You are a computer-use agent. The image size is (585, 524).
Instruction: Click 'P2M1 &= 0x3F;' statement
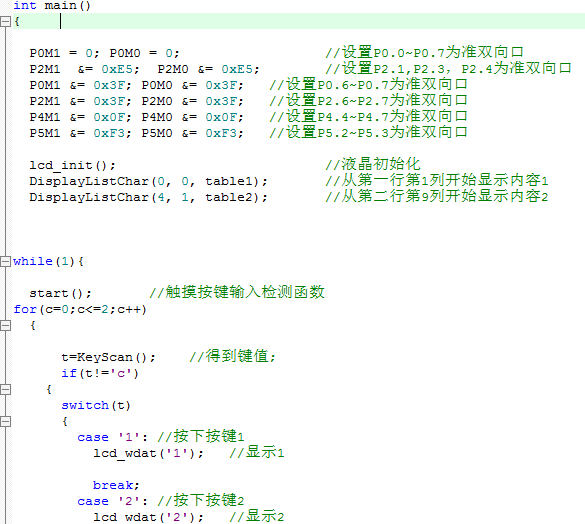pos(81,102)
